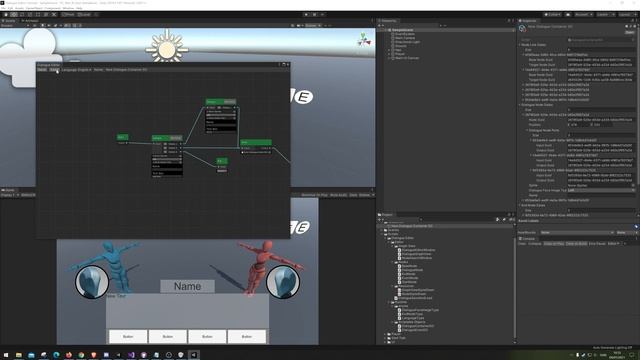640x360 pixels.
Task: Collapse the Node Link Datas foldout
Action: coord(520,44)
